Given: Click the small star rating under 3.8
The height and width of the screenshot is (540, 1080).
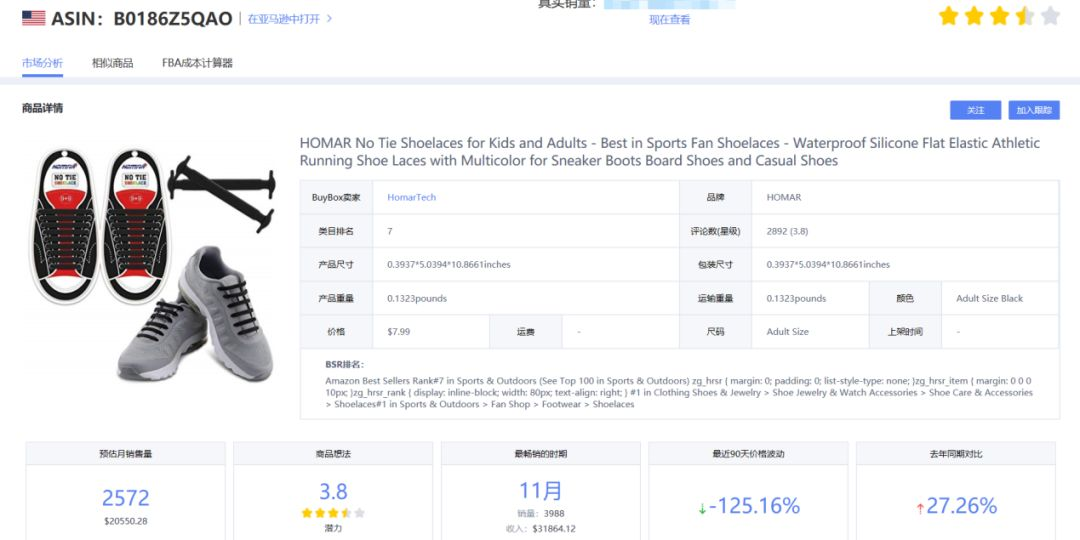Looking at the screenshot, I should click(x=333, y=512).
